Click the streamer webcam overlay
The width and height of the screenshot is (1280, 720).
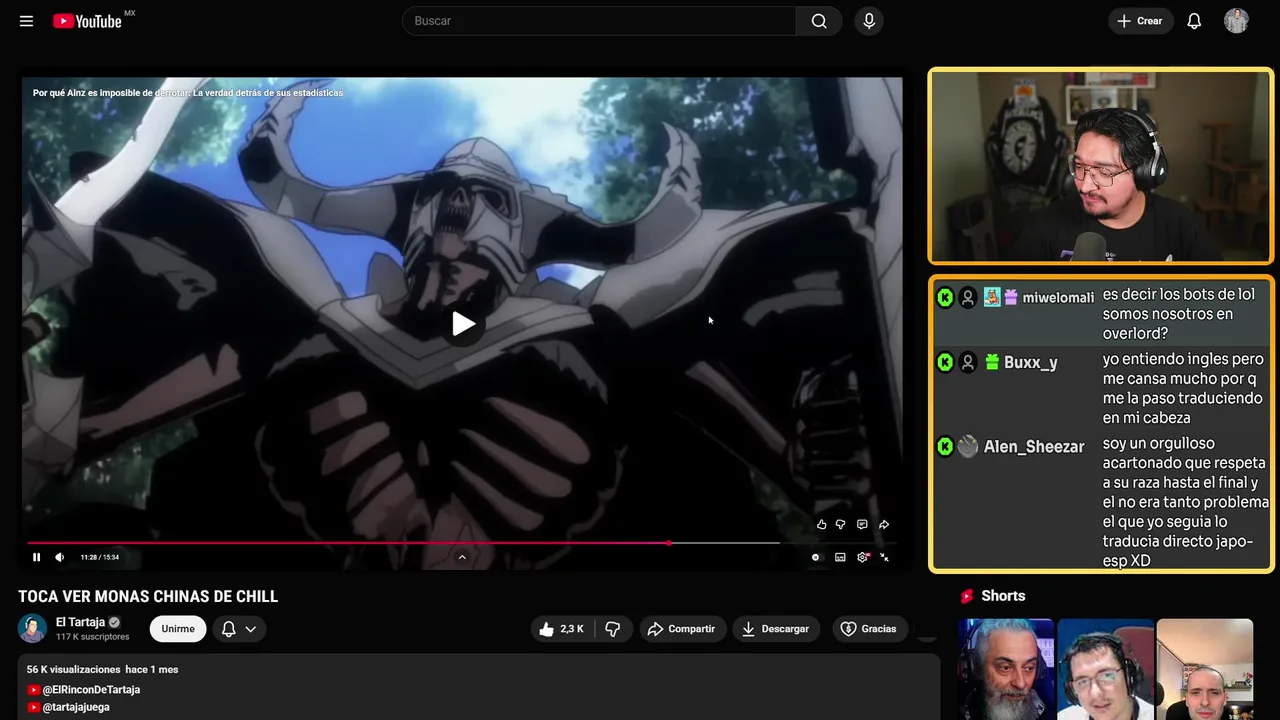[x=1101, y=166]
